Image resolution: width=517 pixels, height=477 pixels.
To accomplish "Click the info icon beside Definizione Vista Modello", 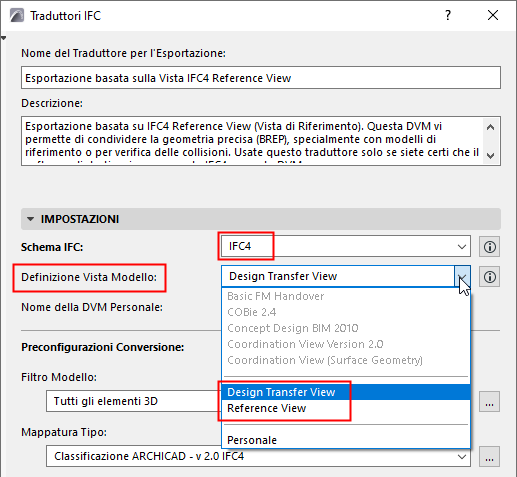I will pyautogui.click(x=489, y=277).
